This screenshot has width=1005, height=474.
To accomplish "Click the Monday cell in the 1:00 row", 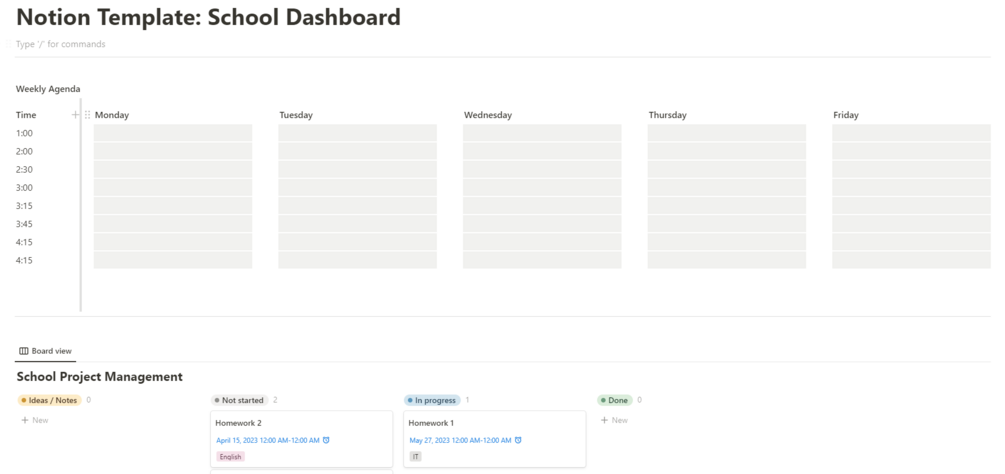I will click(x=173, y=133).
